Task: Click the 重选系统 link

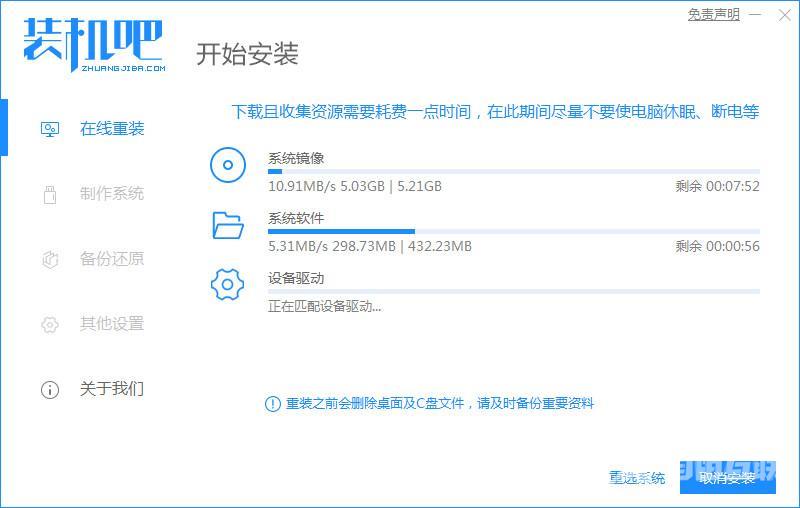Action: tap(637, 478)
